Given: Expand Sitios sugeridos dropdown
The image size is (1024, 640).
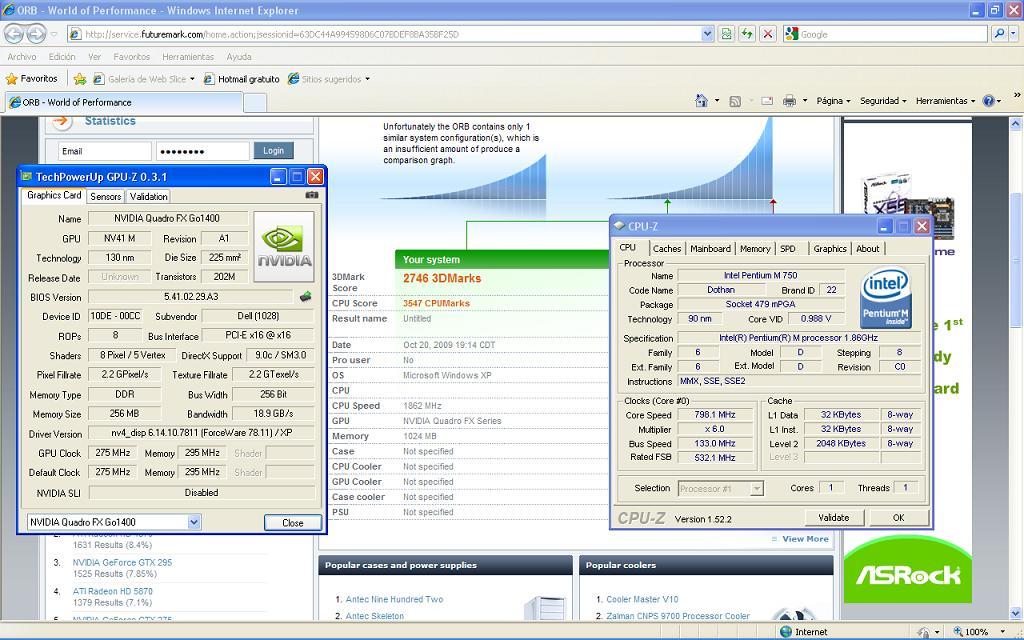Looking at the screenshot, I should pos(368,79).
